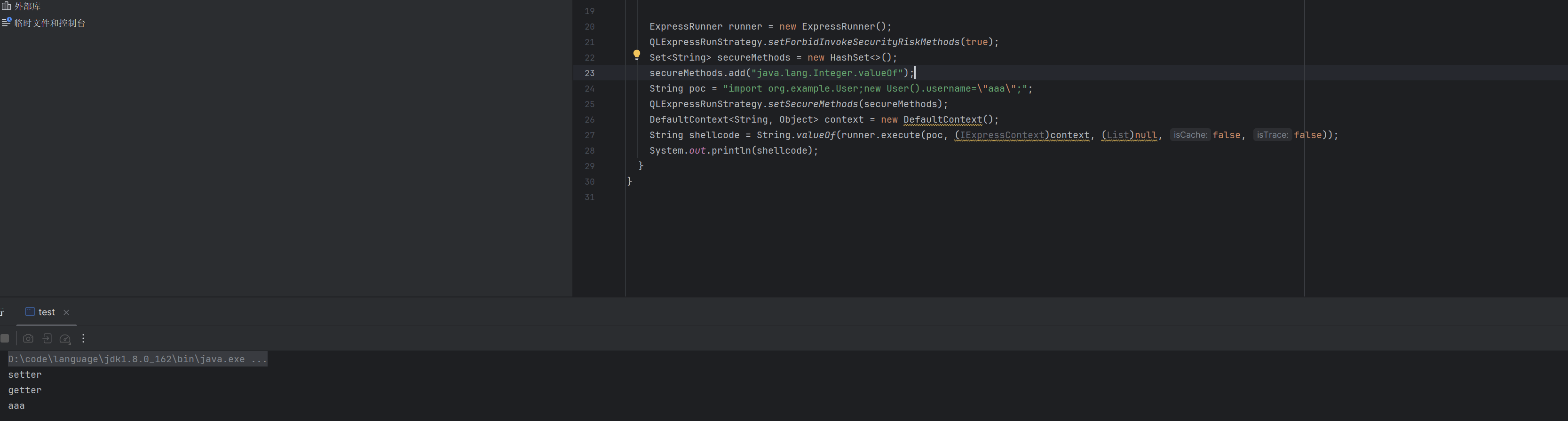Expand the java.exe command line in console
The width and height of the screenshot is (1568, 421).
pyautogui.click(x=138, y=359)
